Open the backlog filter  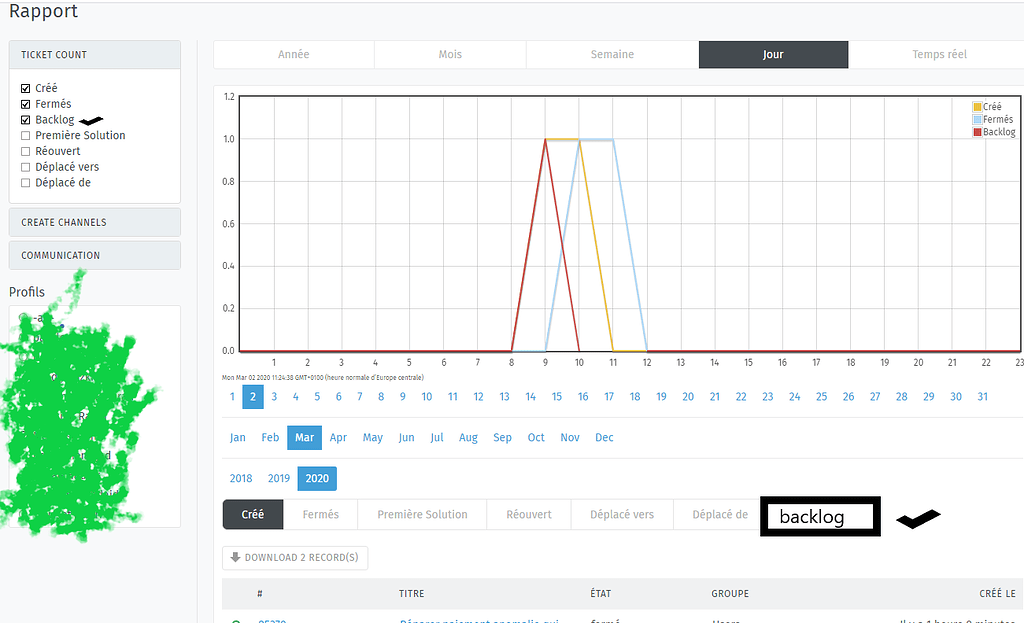tap(819, 516)
